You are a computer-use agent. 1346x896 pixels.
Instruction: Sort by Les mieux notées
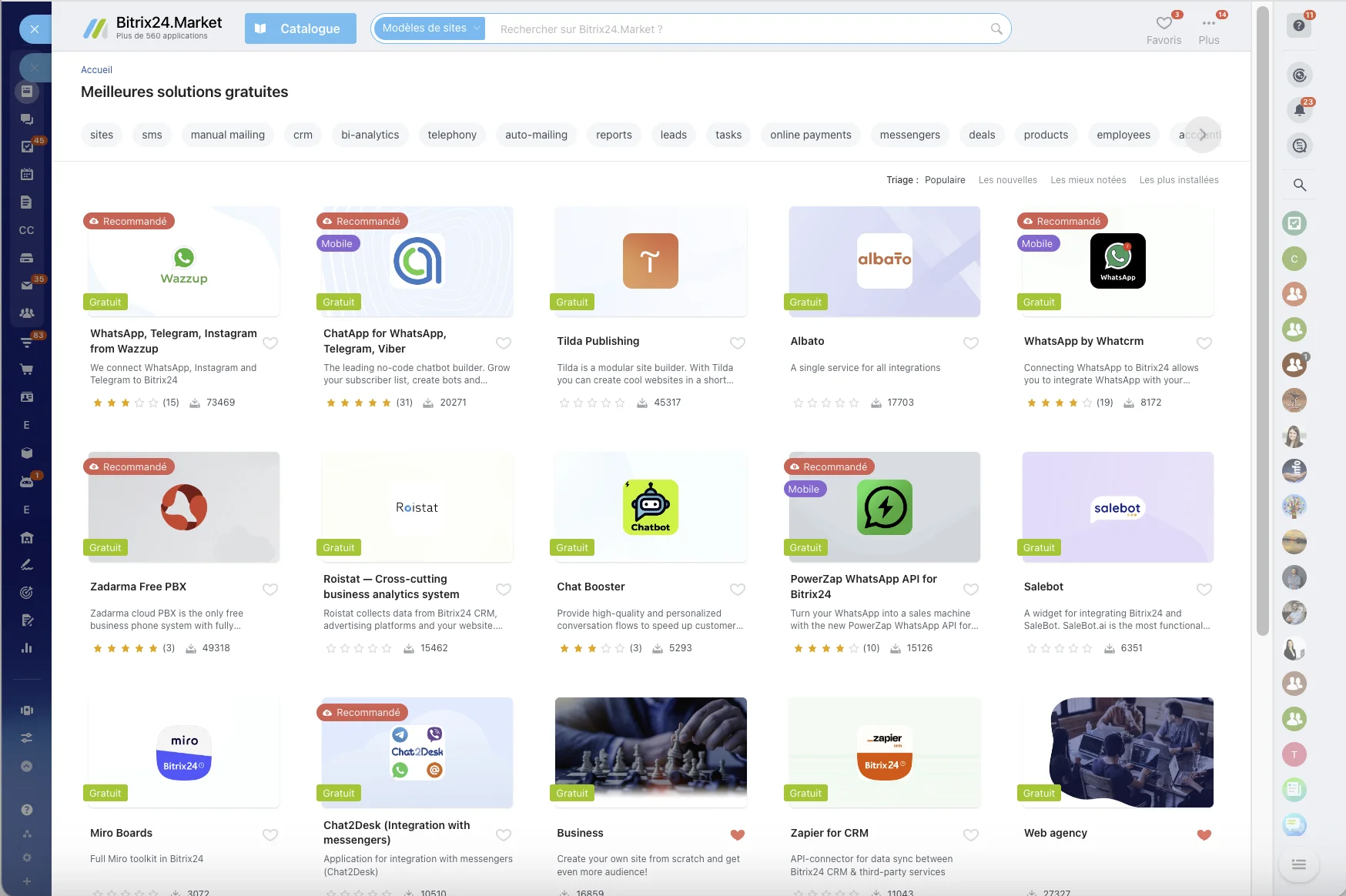coord(1088,180)
